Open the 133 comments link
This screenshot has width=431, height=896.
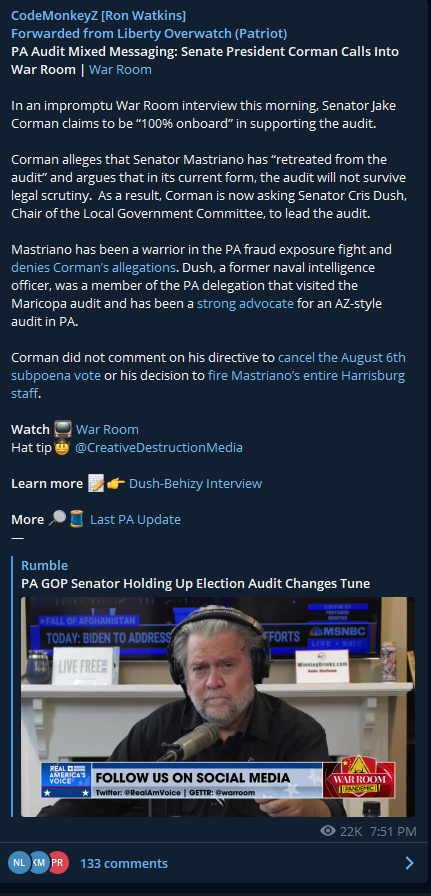click(x=124, y=863)
